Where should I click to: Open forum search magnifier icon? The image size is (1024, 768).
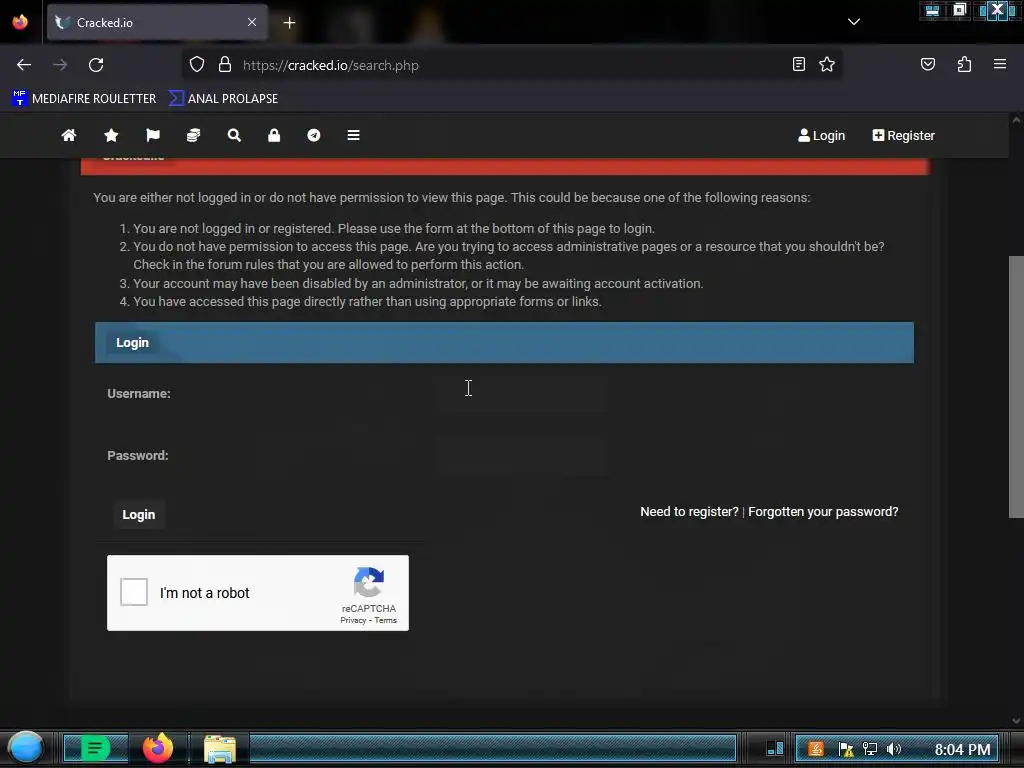coord(234,135)
